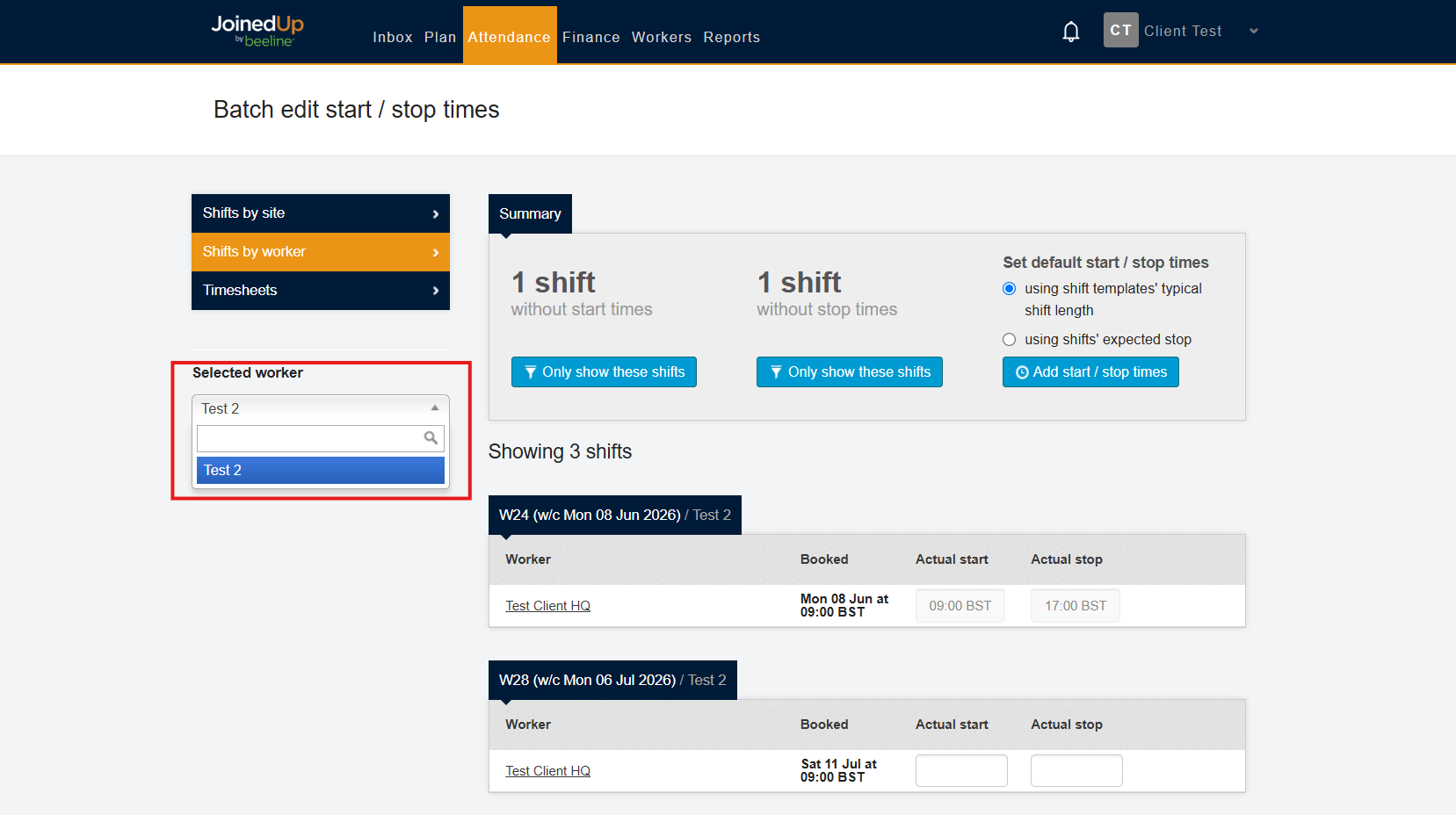Viewport: 1456px width, 815px height.
Task: Collapse the Selected worker Test 2 dropdown
Action: point(321,408)
